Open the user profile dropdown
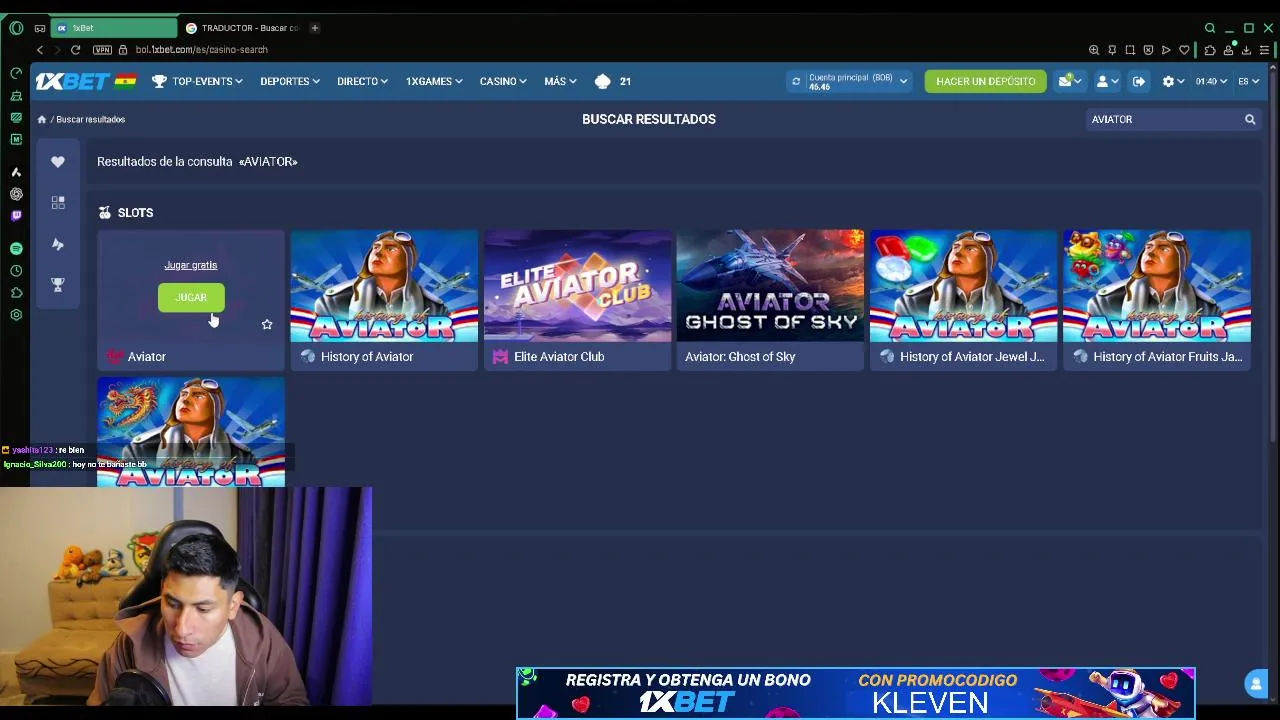 click(x=1106, y=81)
